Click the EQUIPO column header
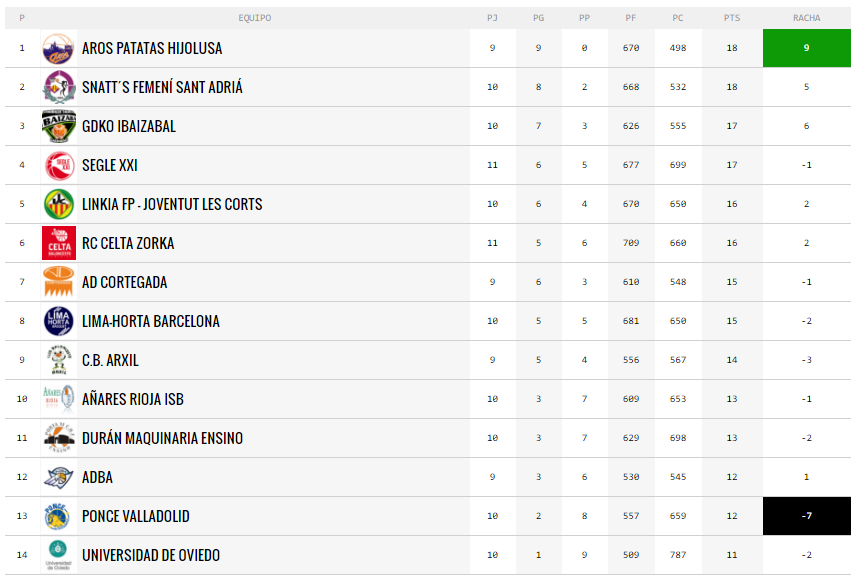 [255, 18]
